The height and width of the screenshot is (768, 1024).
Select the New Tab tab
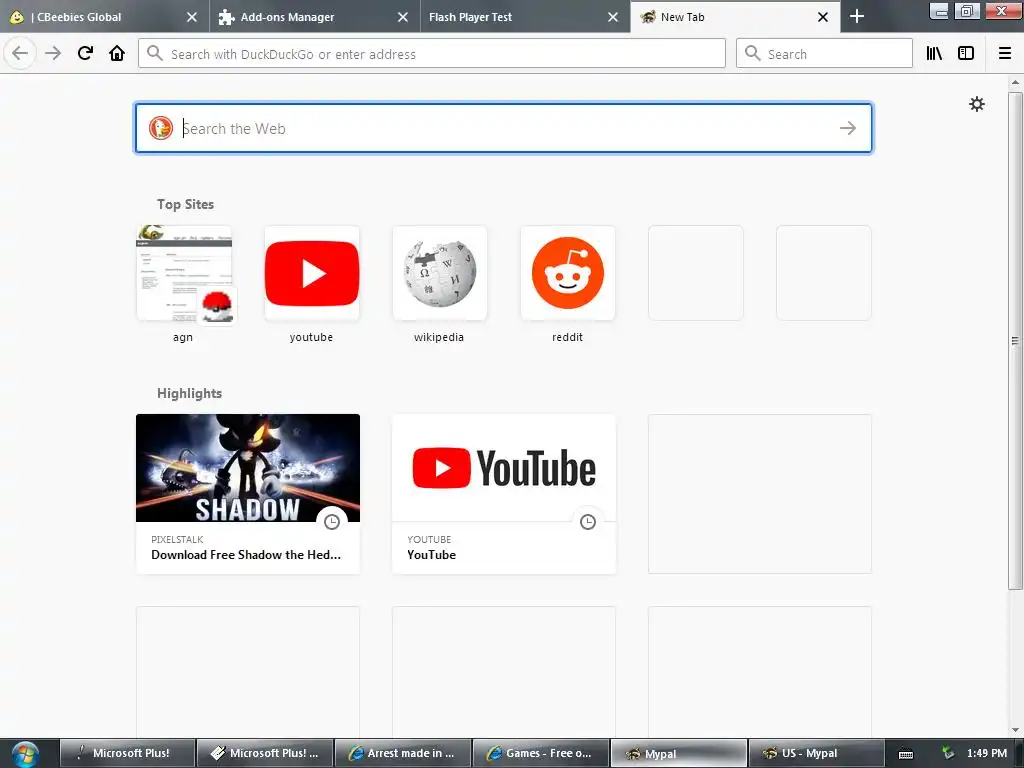(x=735, y=17)
